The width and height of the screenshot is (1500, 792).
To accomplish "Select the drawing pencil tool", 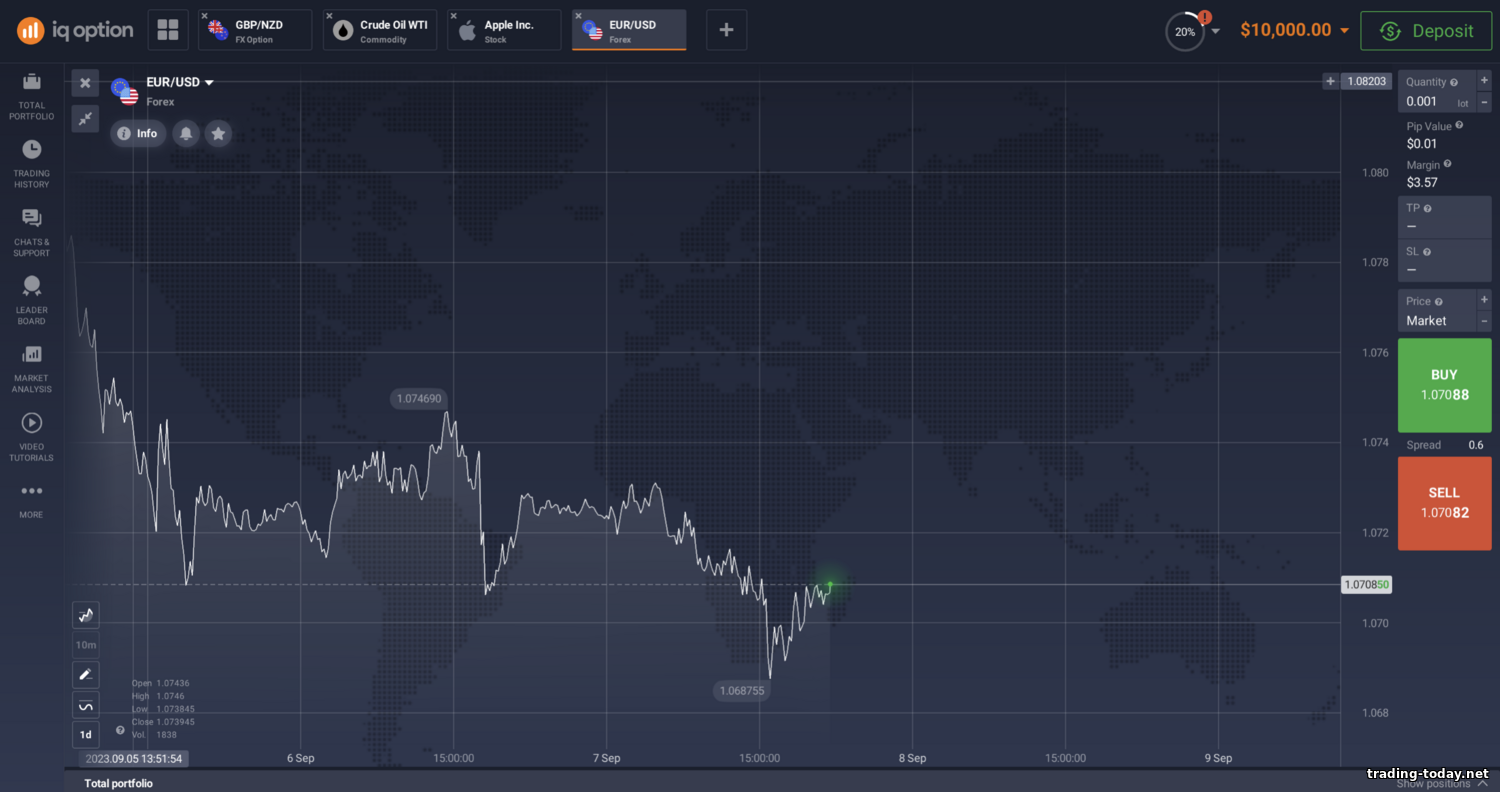I will 86,674.
